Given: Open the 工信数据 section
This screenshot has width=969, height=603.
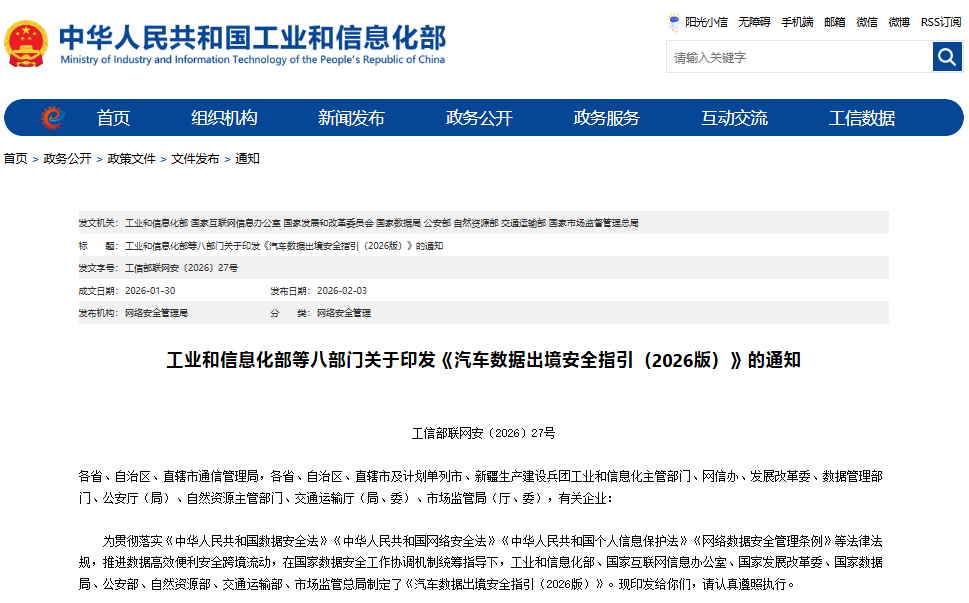Looking at the screenshot, I should (862, 116).
